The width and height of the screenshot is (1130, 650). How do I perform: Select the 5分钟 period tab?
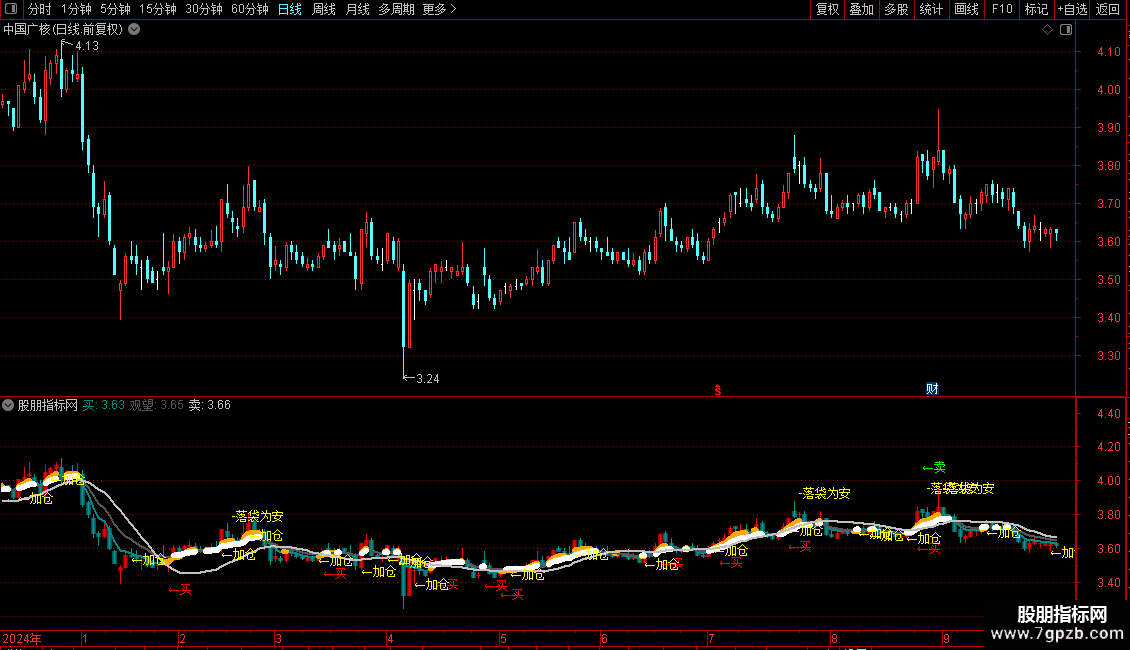click(115, 9)
